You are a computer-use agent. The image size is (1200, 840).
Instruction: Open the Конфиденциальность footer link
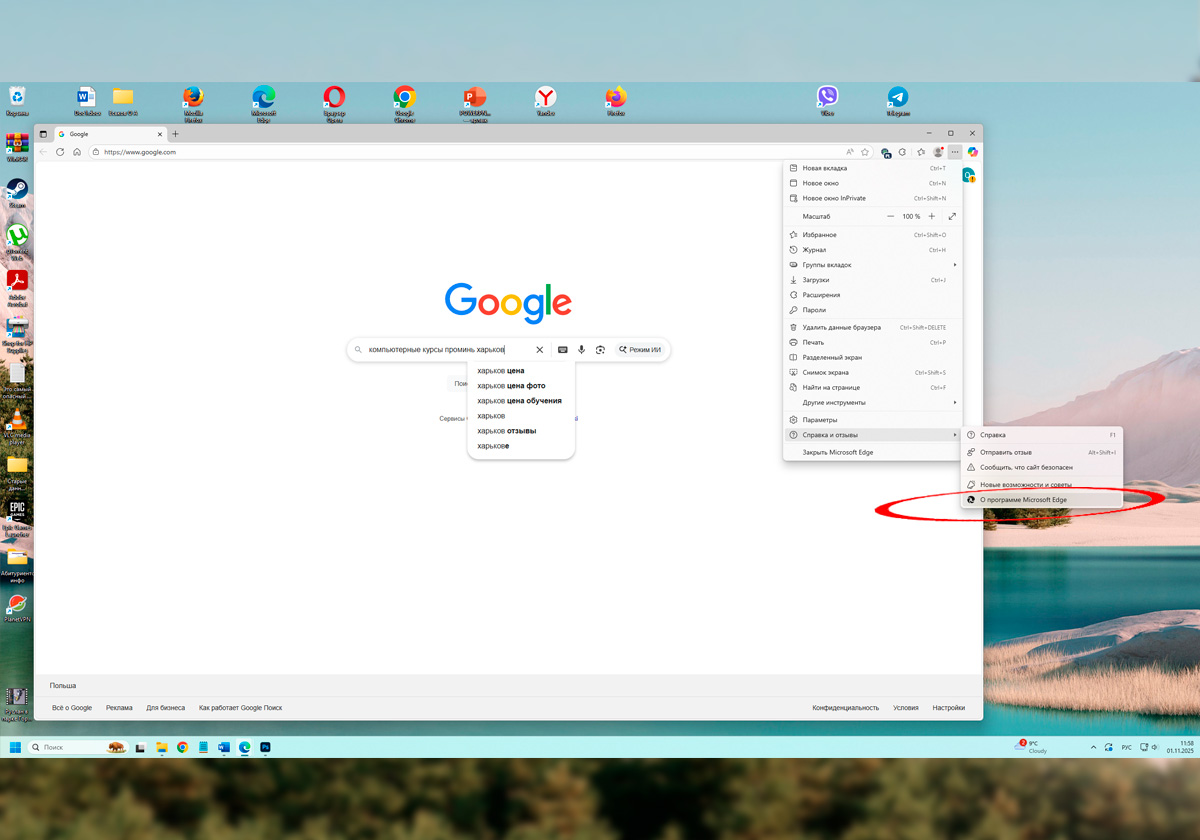[x=845, y=708]
